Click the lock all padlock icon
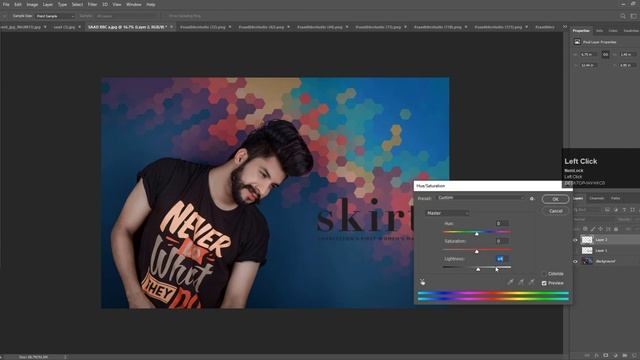 coord(616,229)
